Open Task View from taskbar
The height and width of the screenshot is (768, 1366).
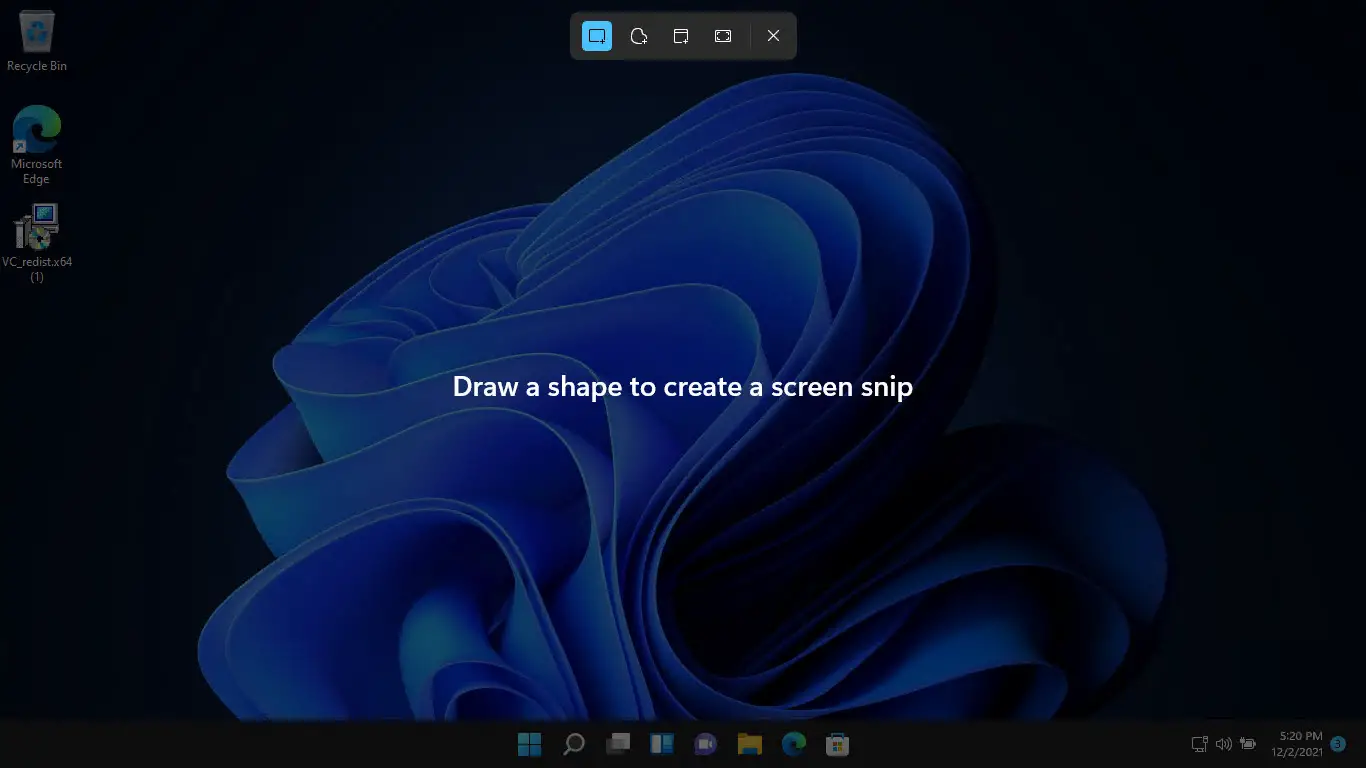618,744
